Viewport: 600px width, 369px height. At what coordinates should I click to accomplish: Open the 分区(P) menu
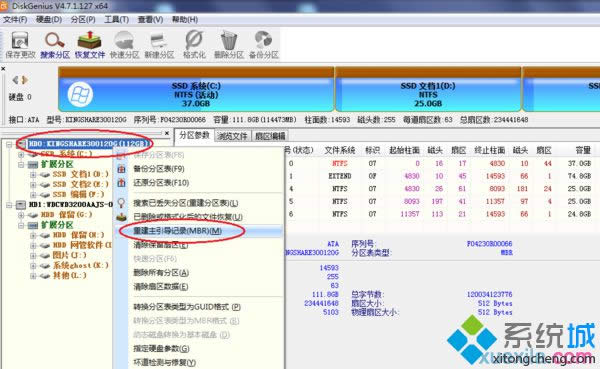pyautogui.click(x=83, y=19)
